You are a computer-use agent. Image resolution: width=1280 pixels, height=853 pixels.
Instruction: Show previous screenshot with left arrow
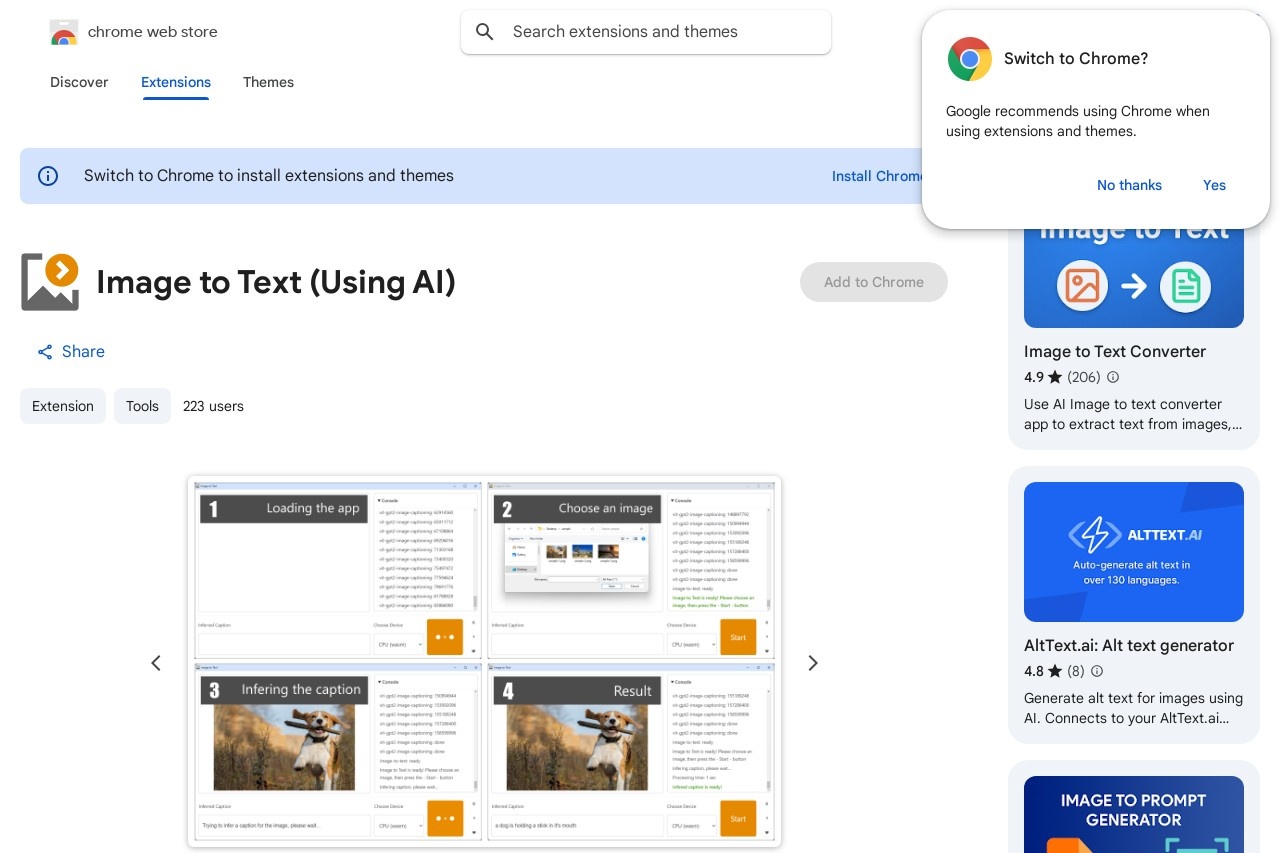tap(156, 663)
